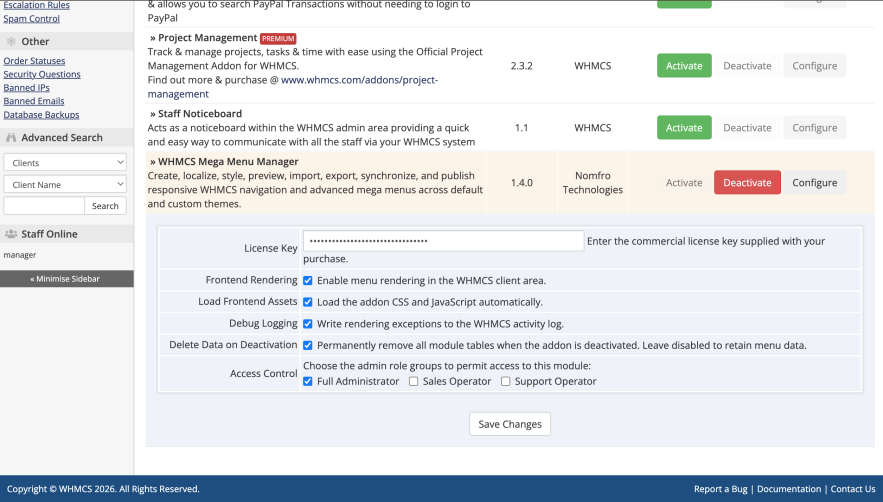The height and width of the screenshot is (502, 883).
Task: Click Minimise Sidebar
Action: tap(66, 279)
